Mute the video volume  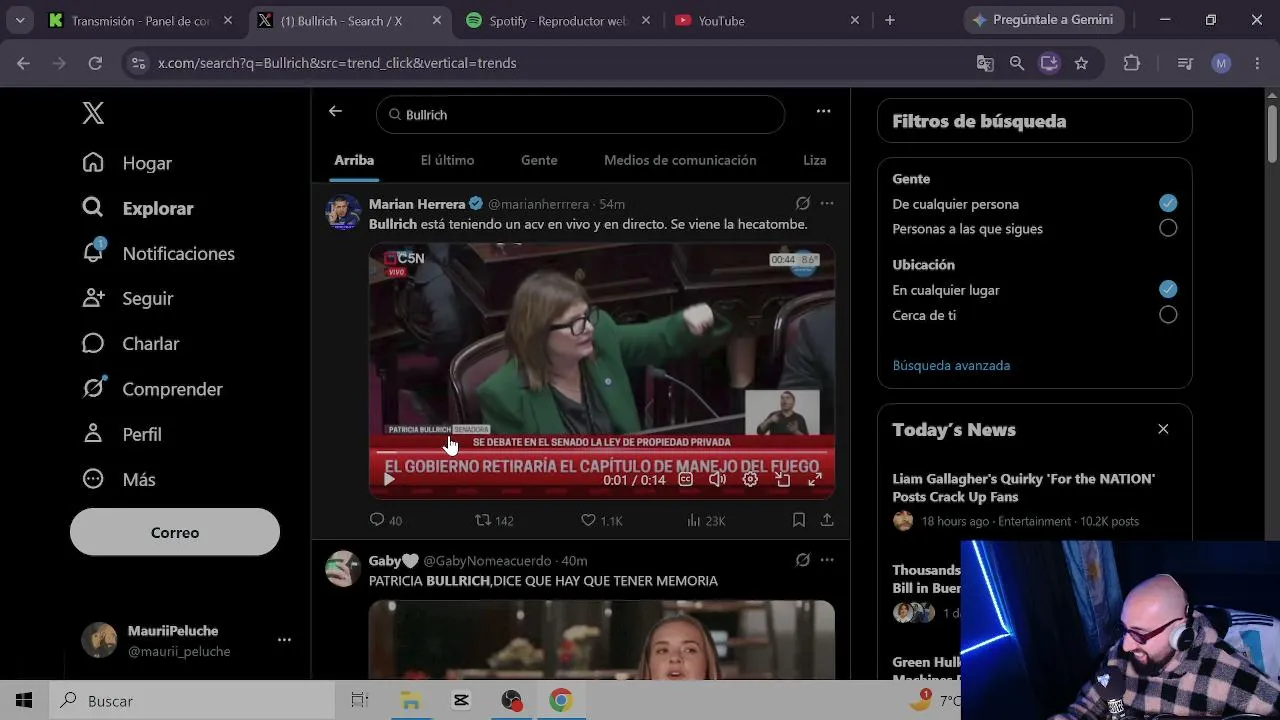click(717, 479)
